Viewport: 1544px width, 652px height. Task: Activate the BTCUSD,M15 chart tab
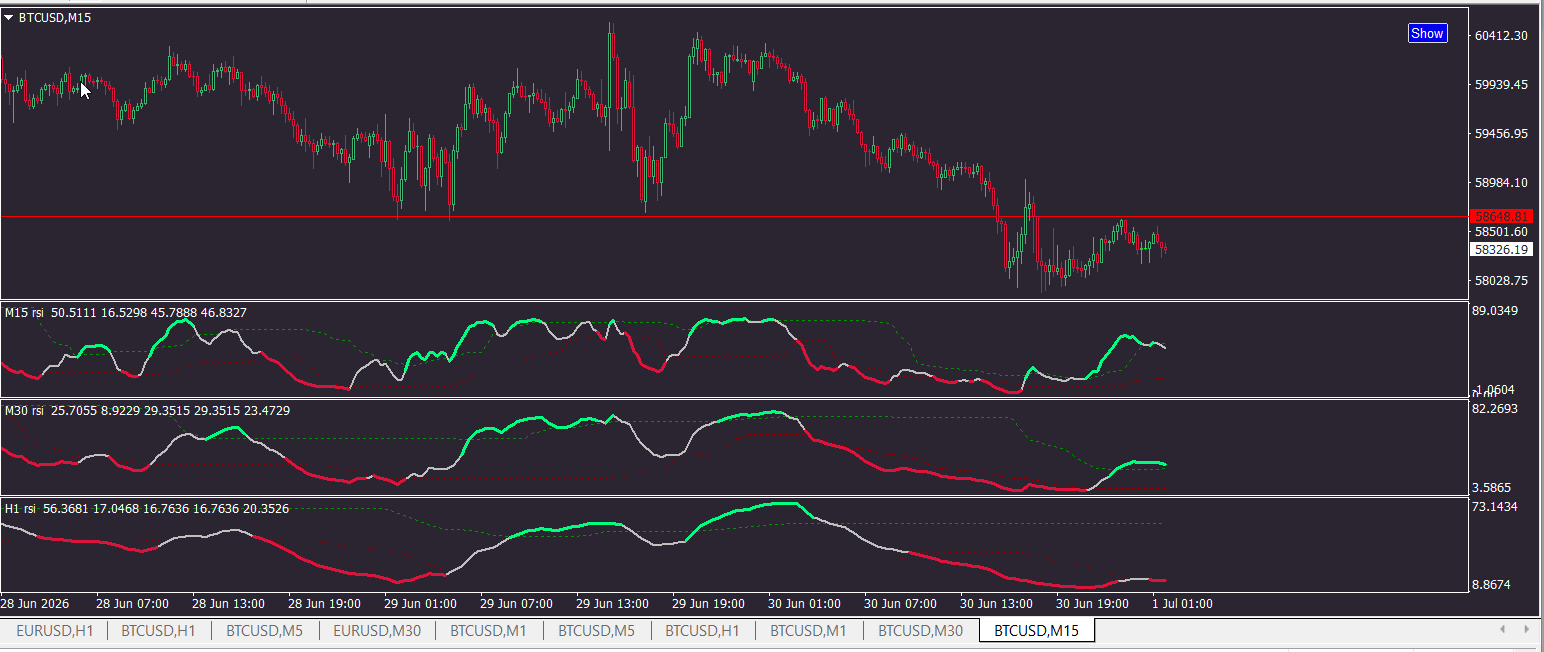(x=1037, y=630)
